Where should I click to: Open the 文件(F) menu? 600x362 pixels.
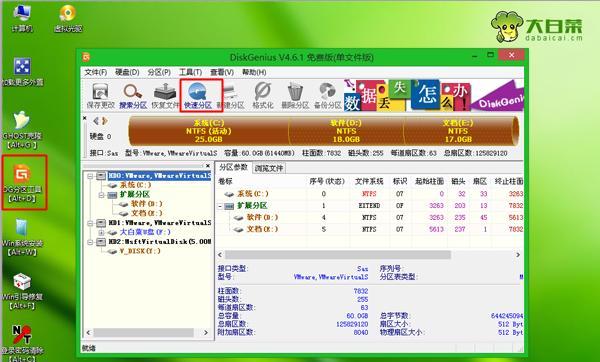pos(95,72)
